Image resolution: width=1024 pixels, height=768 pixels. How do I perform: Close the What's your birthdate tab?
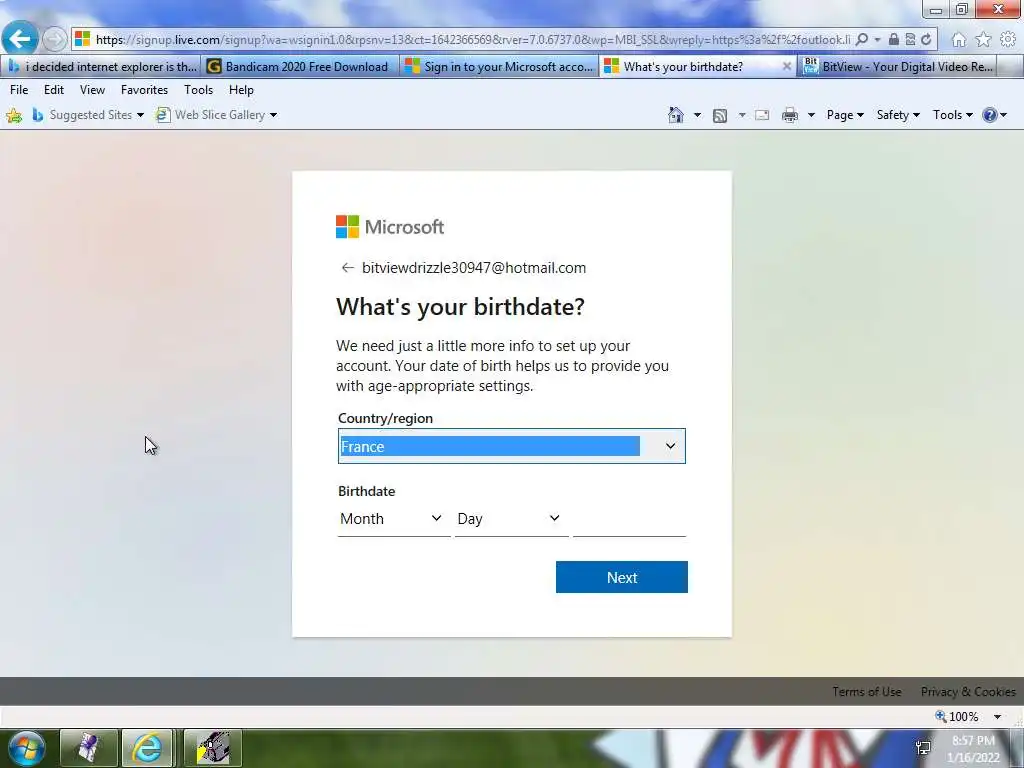click(x=786, y=67)
